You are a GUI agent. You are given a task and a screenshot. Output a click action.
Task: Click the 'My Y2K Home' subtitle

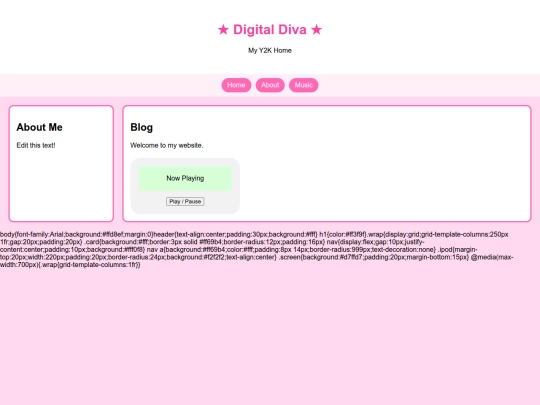coord(270,50)
